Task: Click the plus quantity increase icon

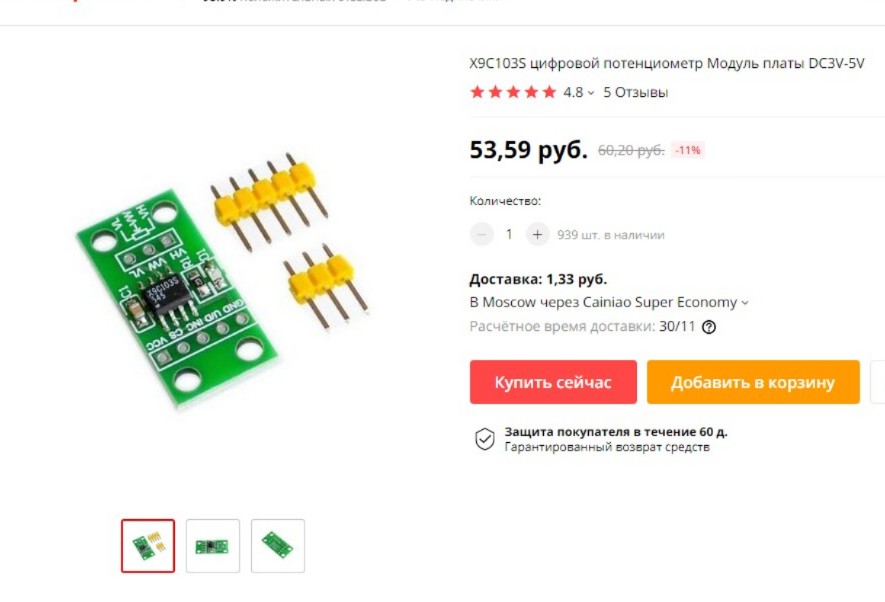Action: point(537,234)
